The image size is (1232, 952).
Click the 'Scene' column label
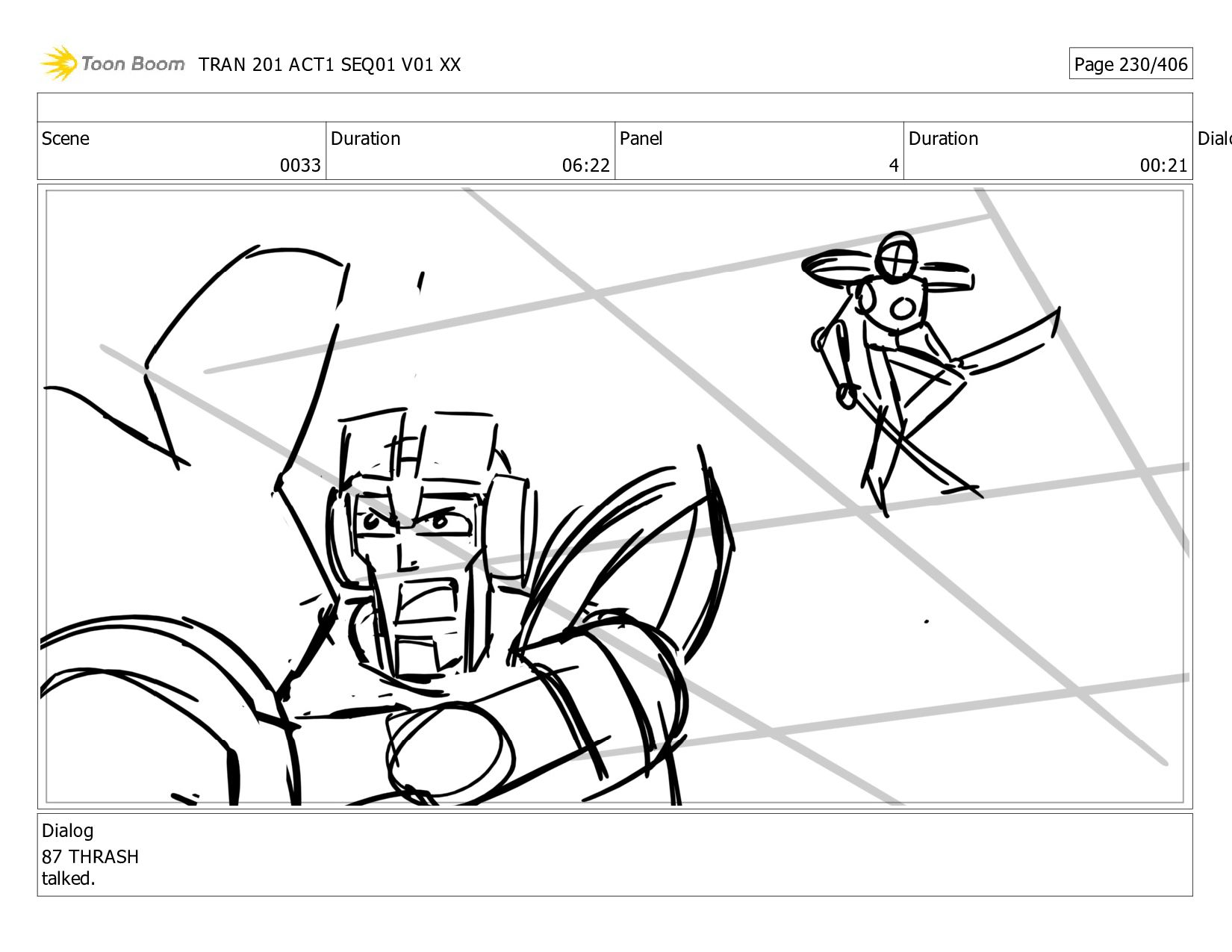coord(66,139)
